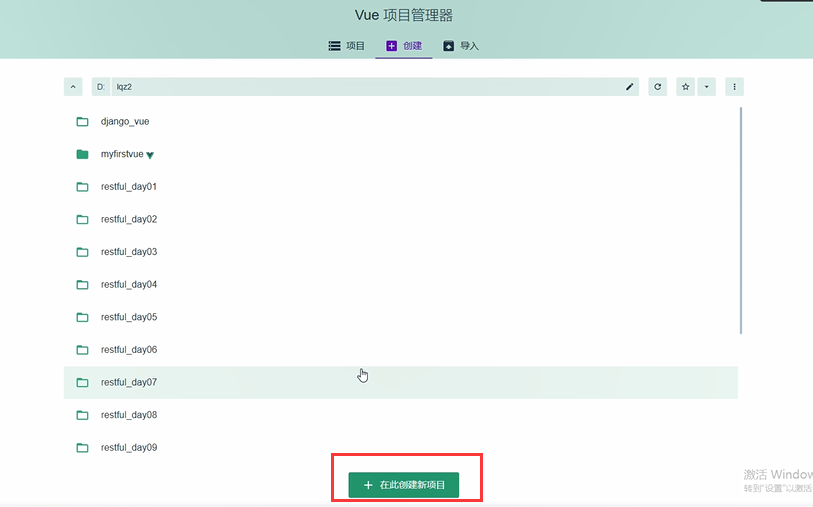Click the folder list scrollbar
The width and height of the screenshot is (813, 507).
(741, 220)
